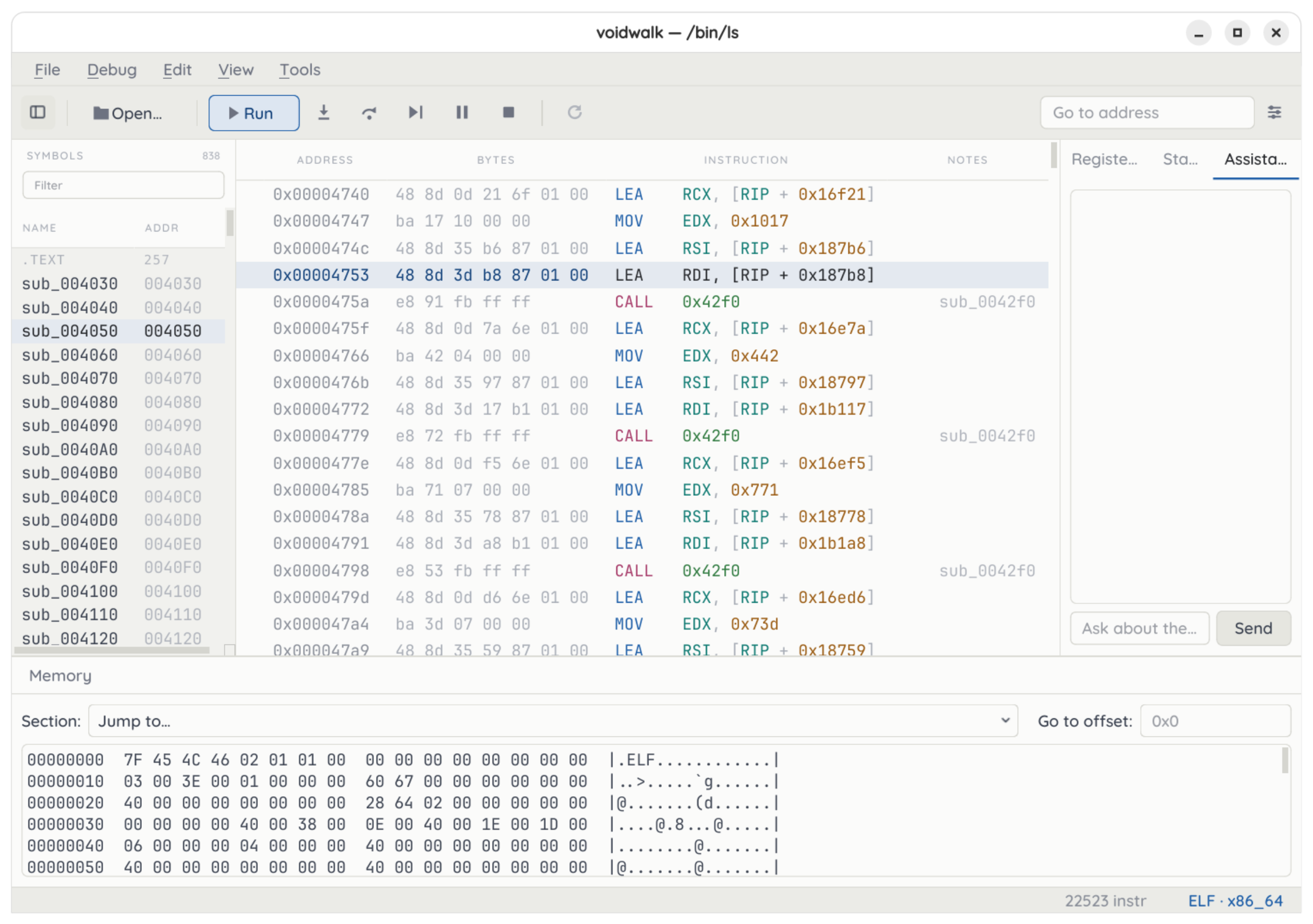Click the Step Into icon
The height and width of the screenshot is (924, 1313).
click(323, 113)
